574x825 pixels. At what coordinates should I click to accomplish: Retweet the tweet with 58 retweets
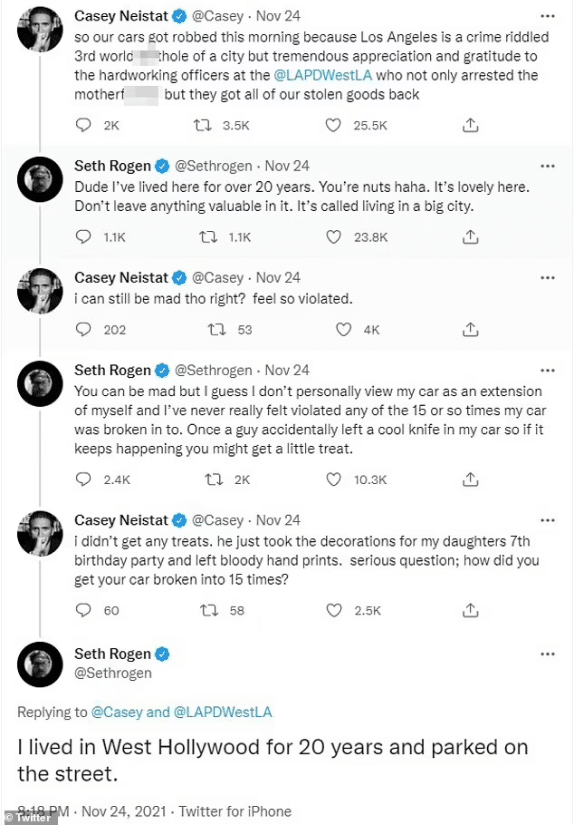pyautogui.click(x=209, y=610)
